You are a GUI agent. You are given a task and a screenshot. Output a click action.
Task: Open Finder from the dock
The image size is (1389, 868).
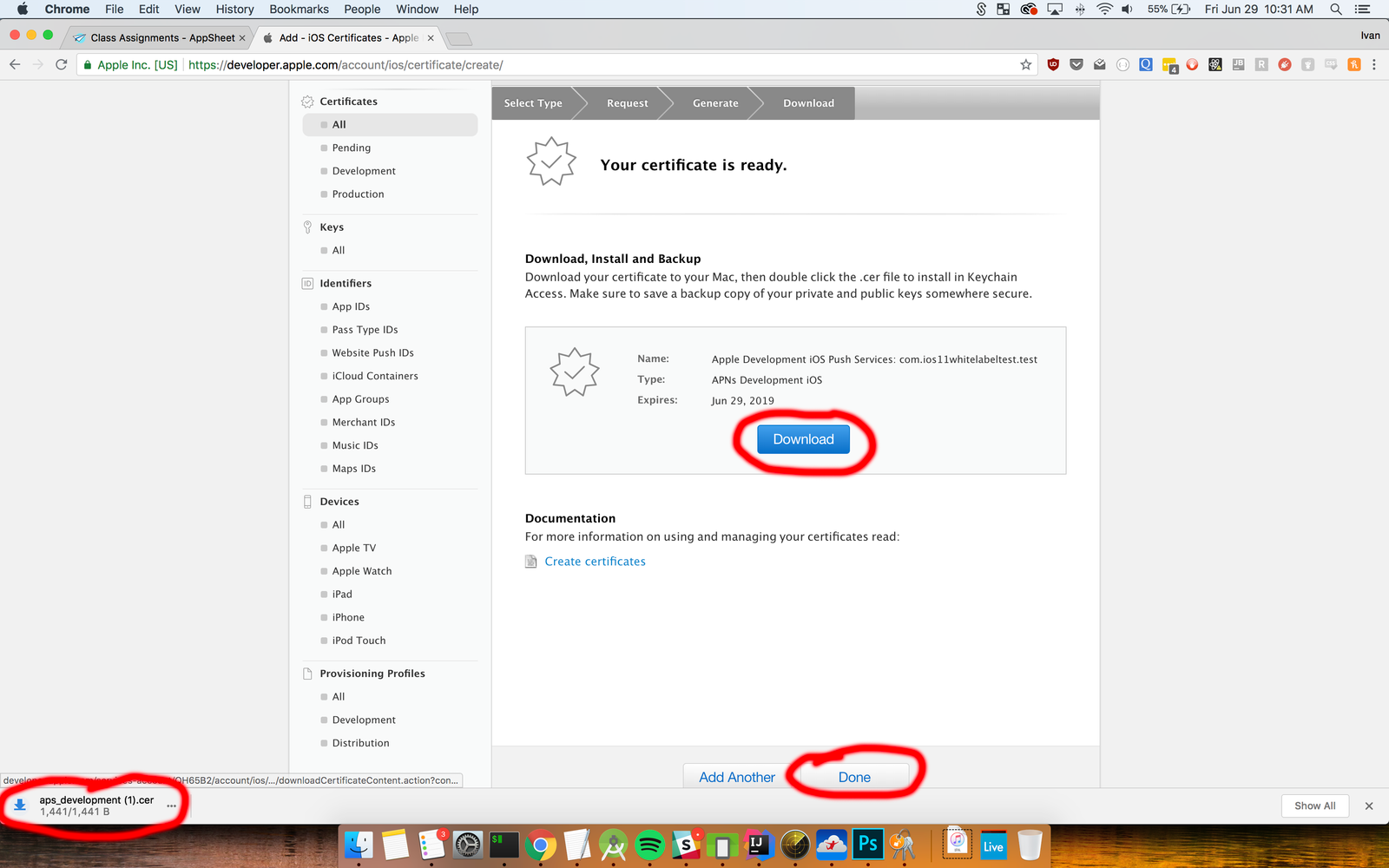pyautogui.click(x=359, y=845)
